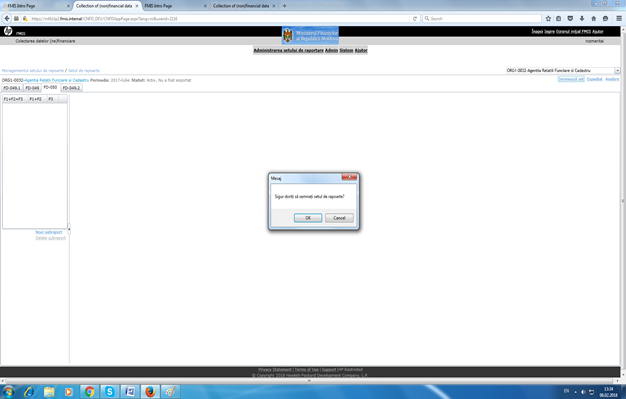626x399 pixels.
Task: Click the Anulare link
Action: click(x=612, y=79)
